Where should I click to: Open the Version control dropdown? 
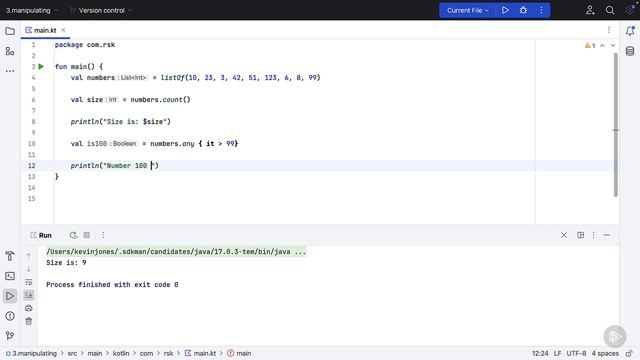pyautogui.click(x=101, y=10)
